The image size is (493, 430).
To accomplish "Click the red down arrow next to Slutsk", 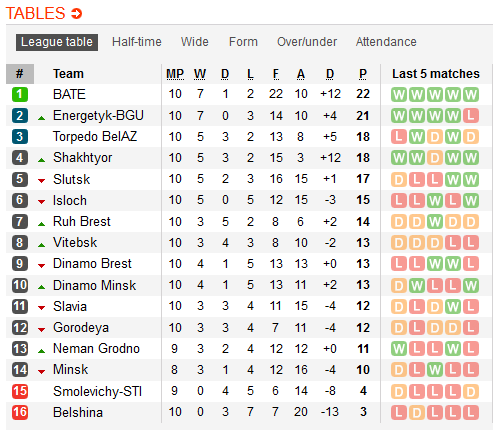I will click(41, 181).
